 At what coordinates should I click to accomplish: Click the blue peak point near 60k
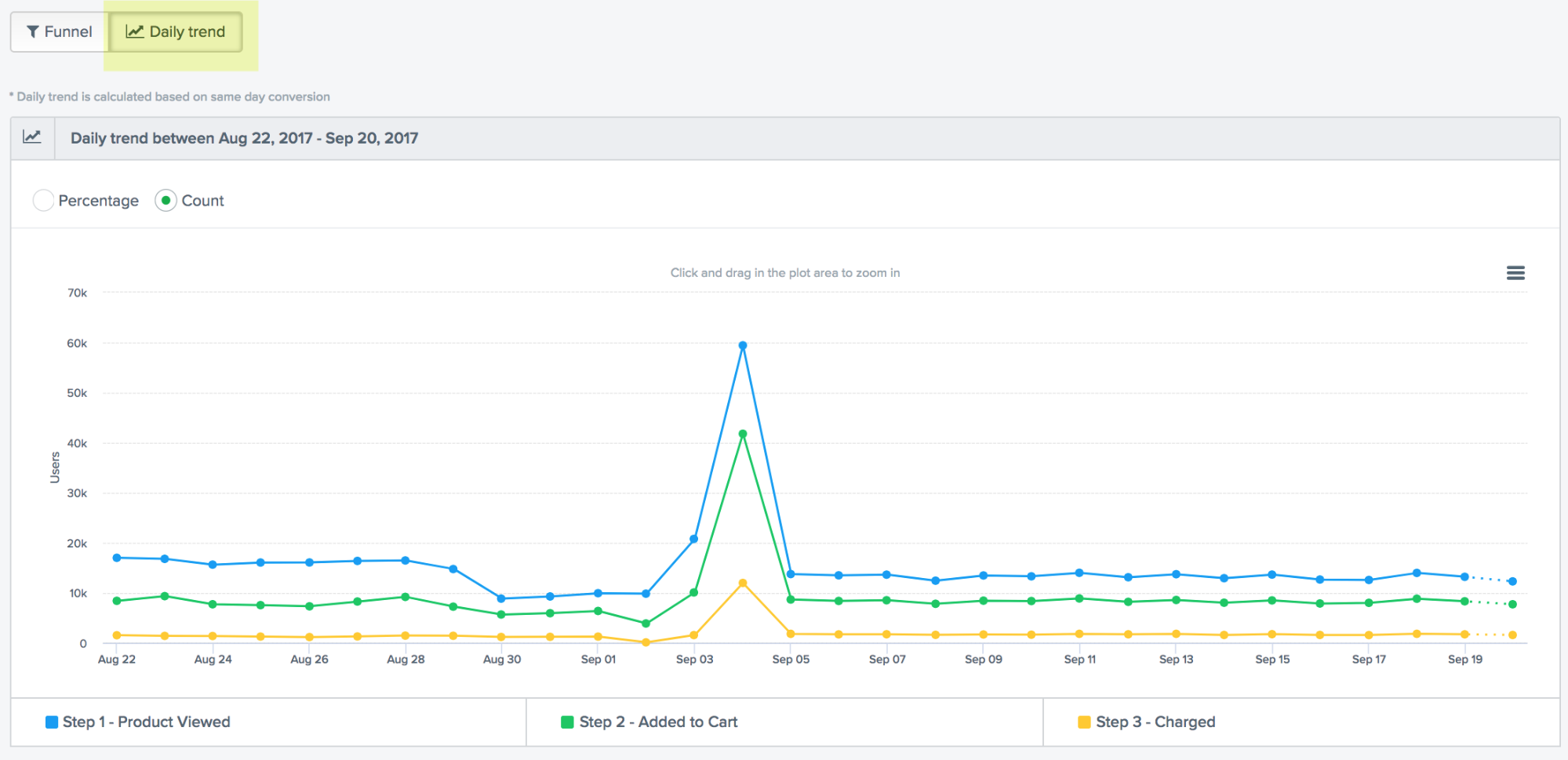pyautogui.click(x=743, y=345)
